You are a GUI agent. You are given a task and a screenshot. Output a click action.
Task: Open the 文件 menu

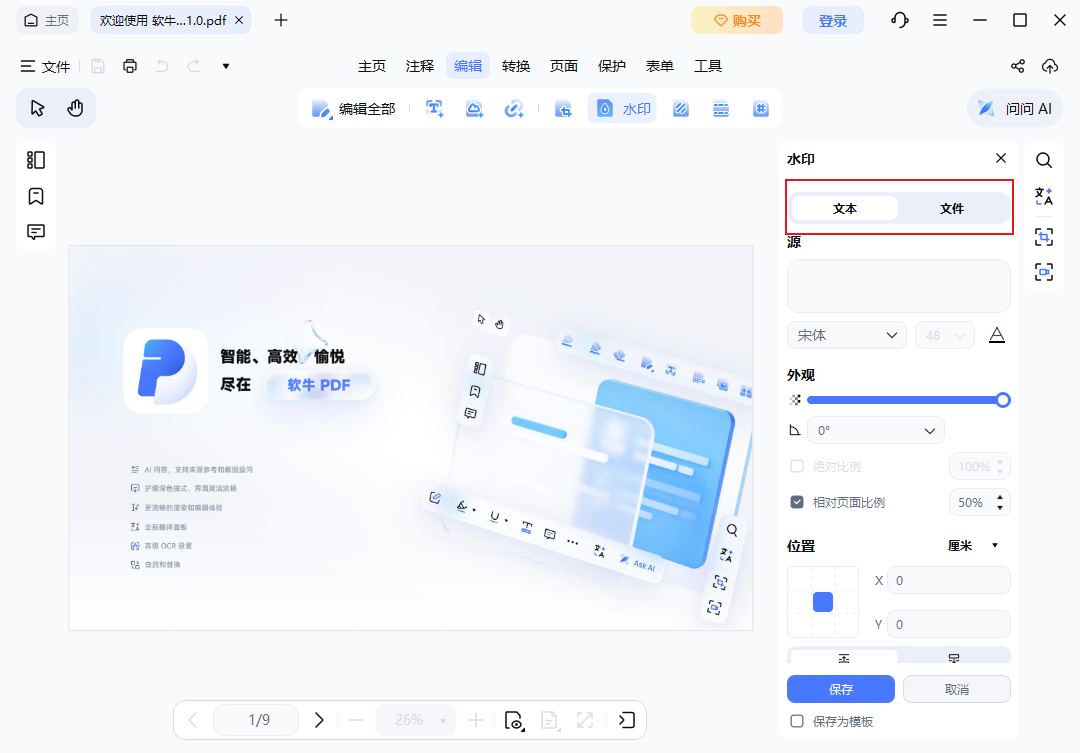coord(45,66)
